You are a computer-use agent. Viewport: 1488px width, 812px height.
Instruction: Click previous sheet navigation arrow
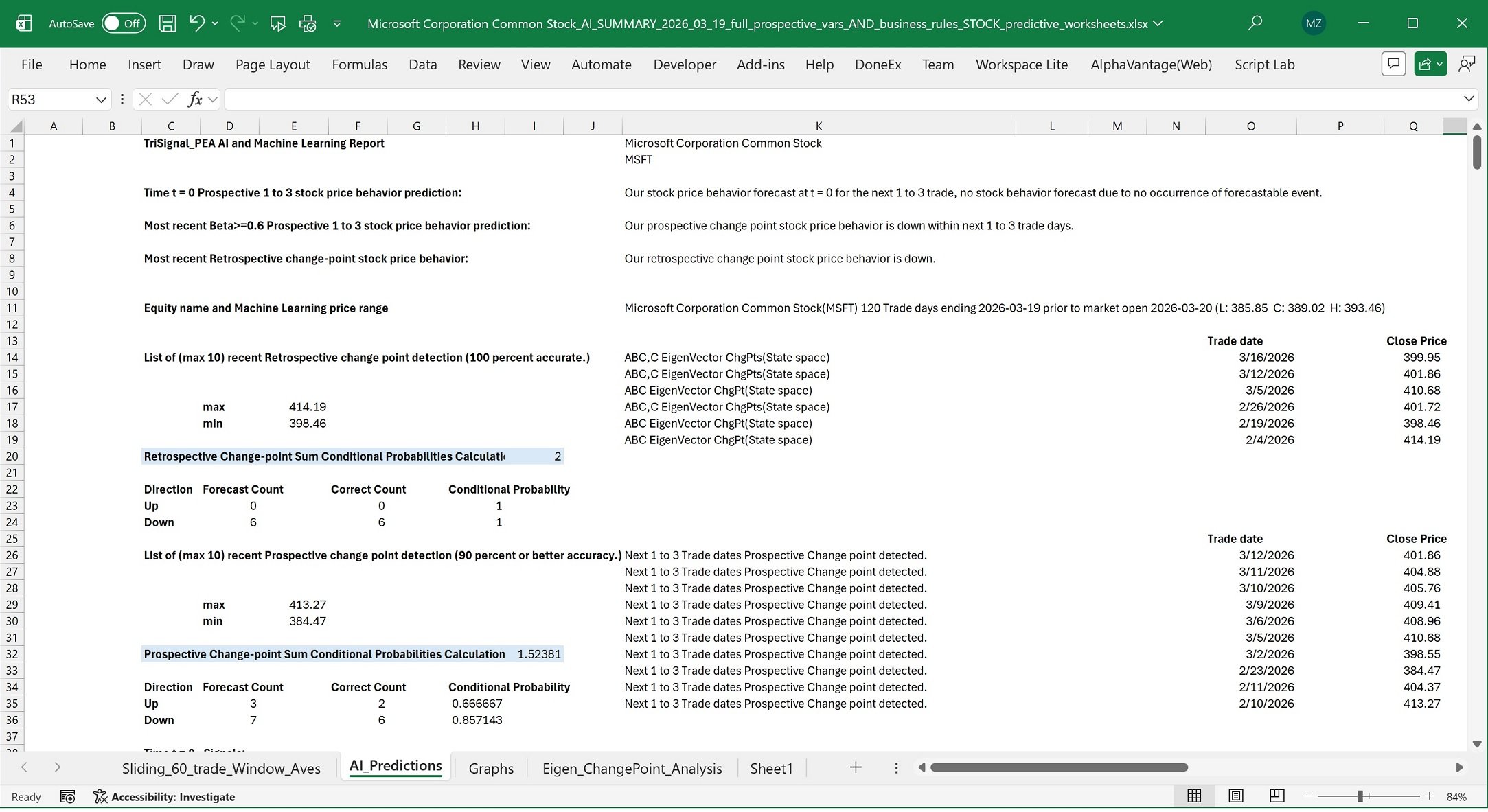24,767
